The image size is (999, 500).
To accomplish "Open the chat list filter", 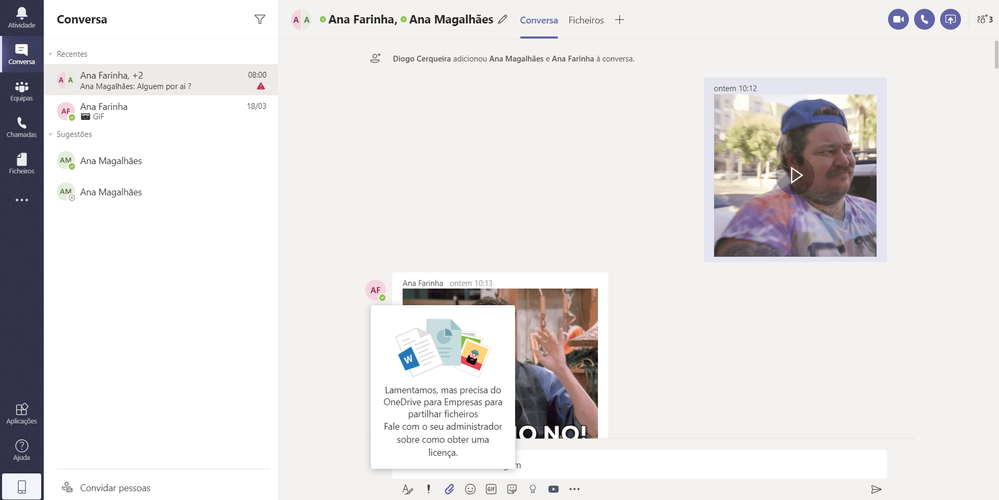I will pyautogui.click(x=259, y=19).
